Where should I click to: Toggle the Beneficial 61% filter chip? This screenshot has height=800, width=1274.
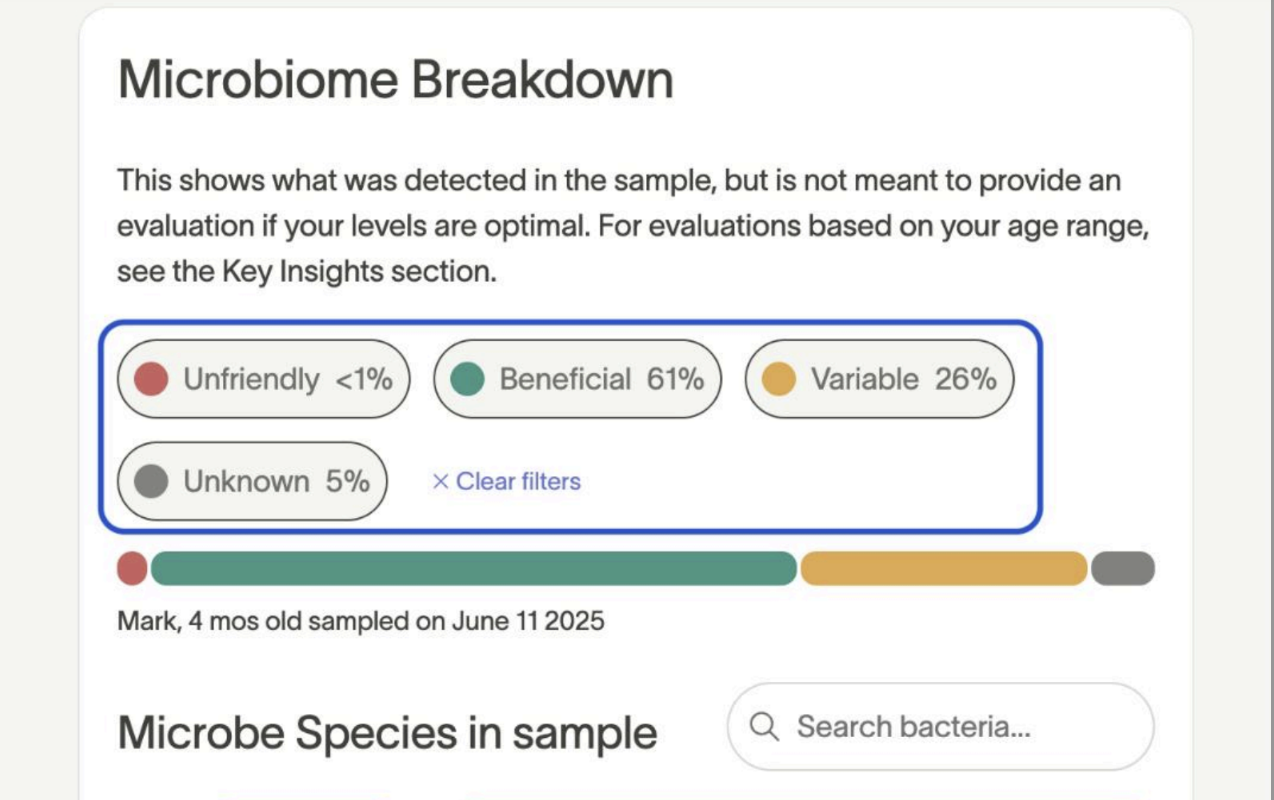[577, 380]
